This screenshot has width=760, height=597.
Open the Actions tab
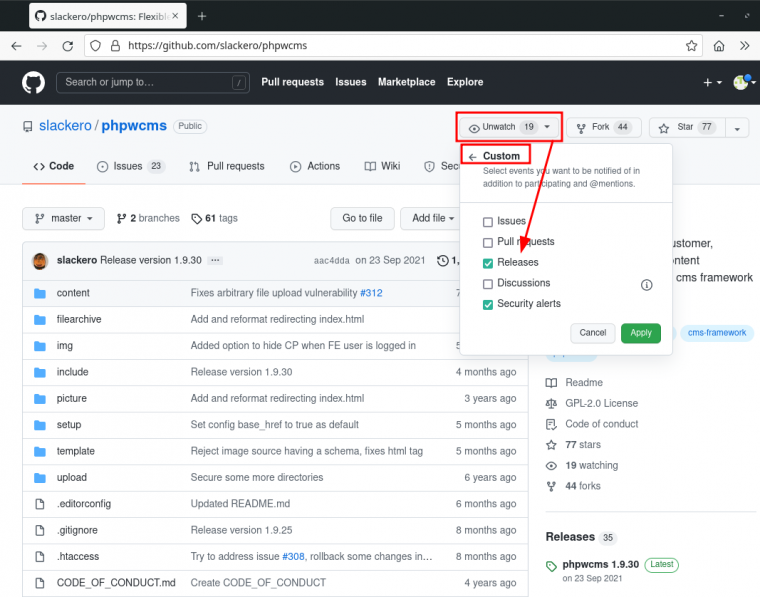click(x=315, y=166)
